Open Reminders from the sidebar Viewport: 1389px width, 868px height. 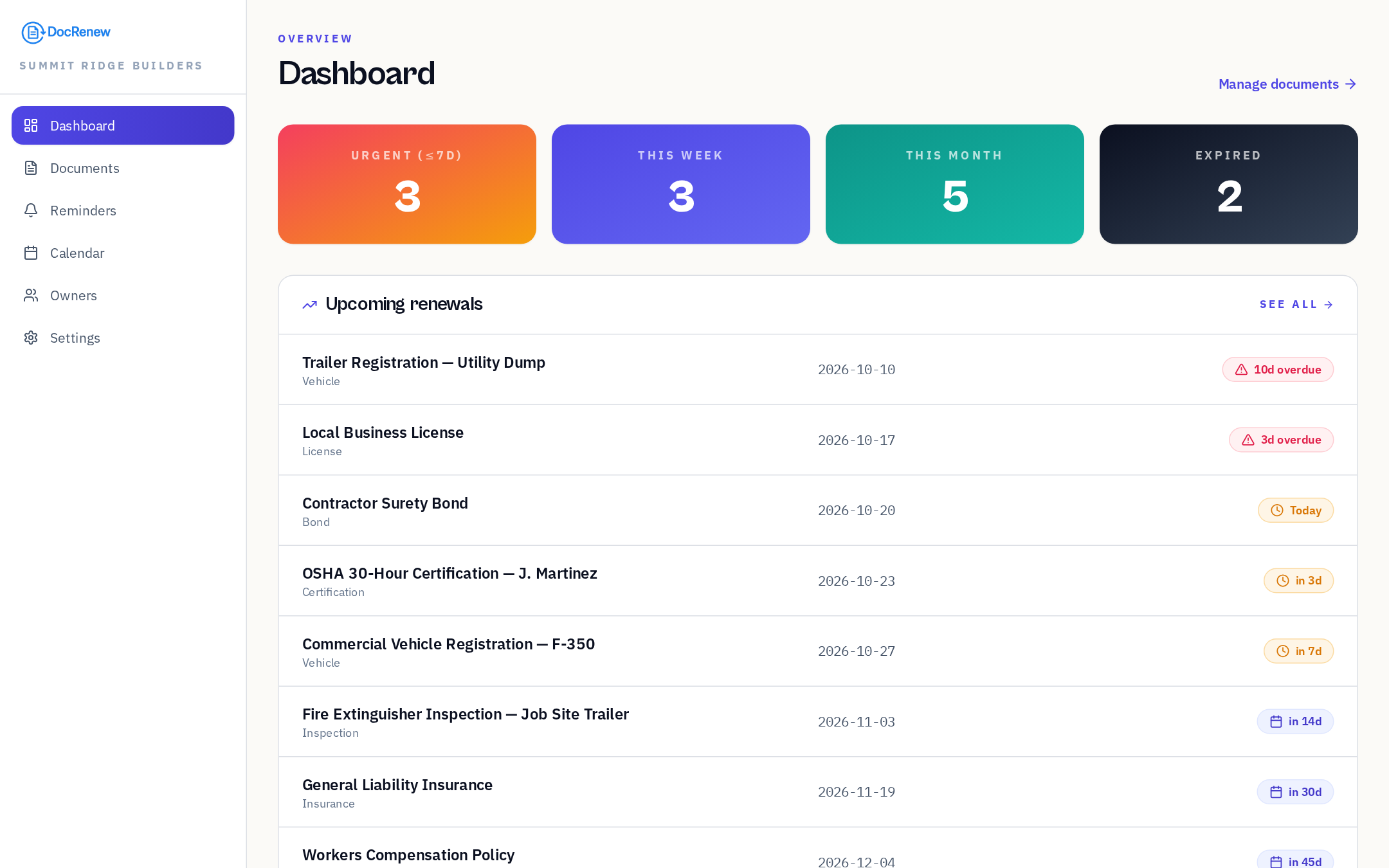pyautogui.click(x=123, y=210)
